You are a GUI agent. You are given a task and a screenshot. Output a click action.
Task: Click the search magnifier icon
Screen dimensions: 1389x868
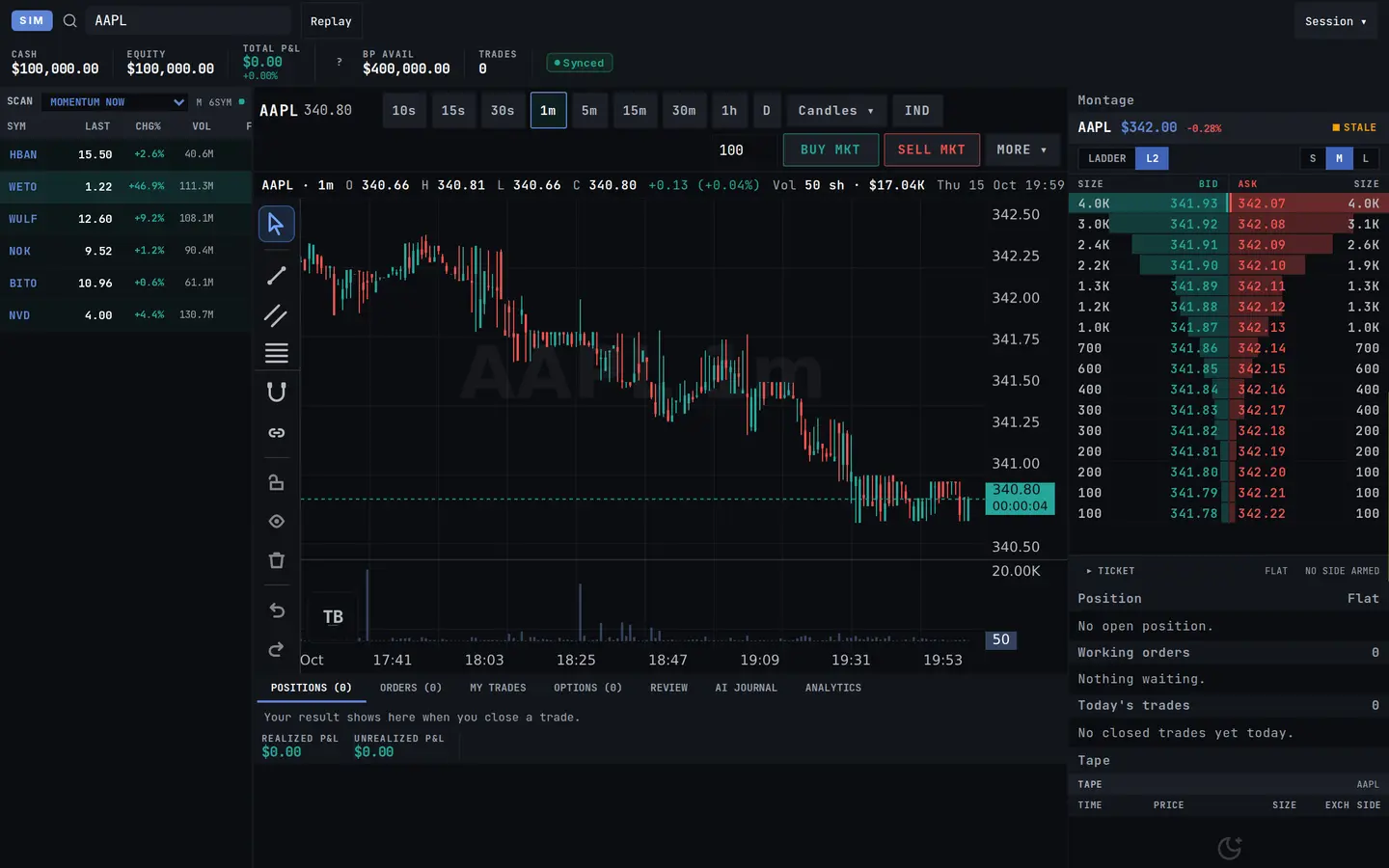click(69, 20)
